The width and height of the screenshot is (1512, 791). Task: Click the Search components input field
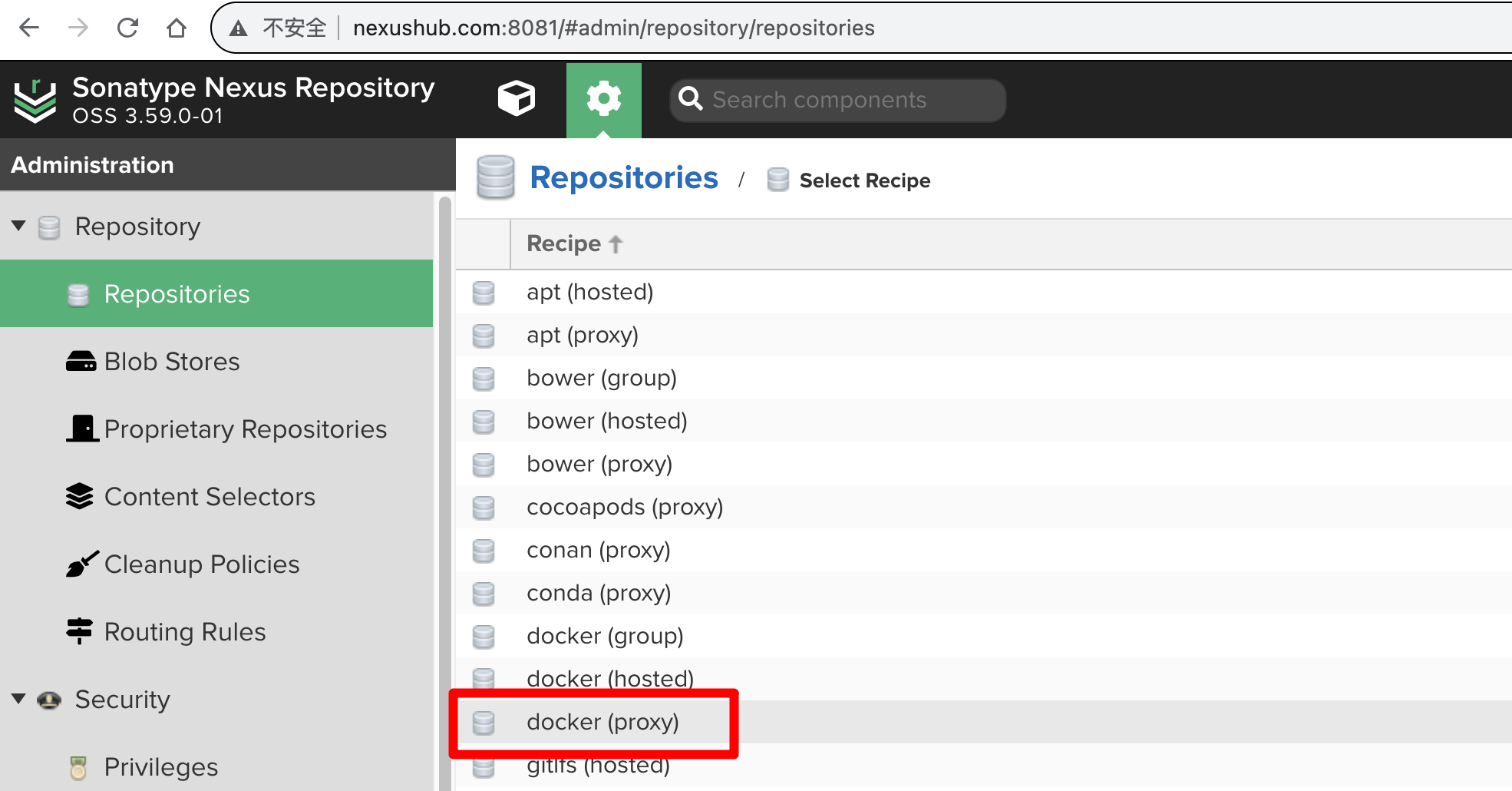tap(844, 100)
